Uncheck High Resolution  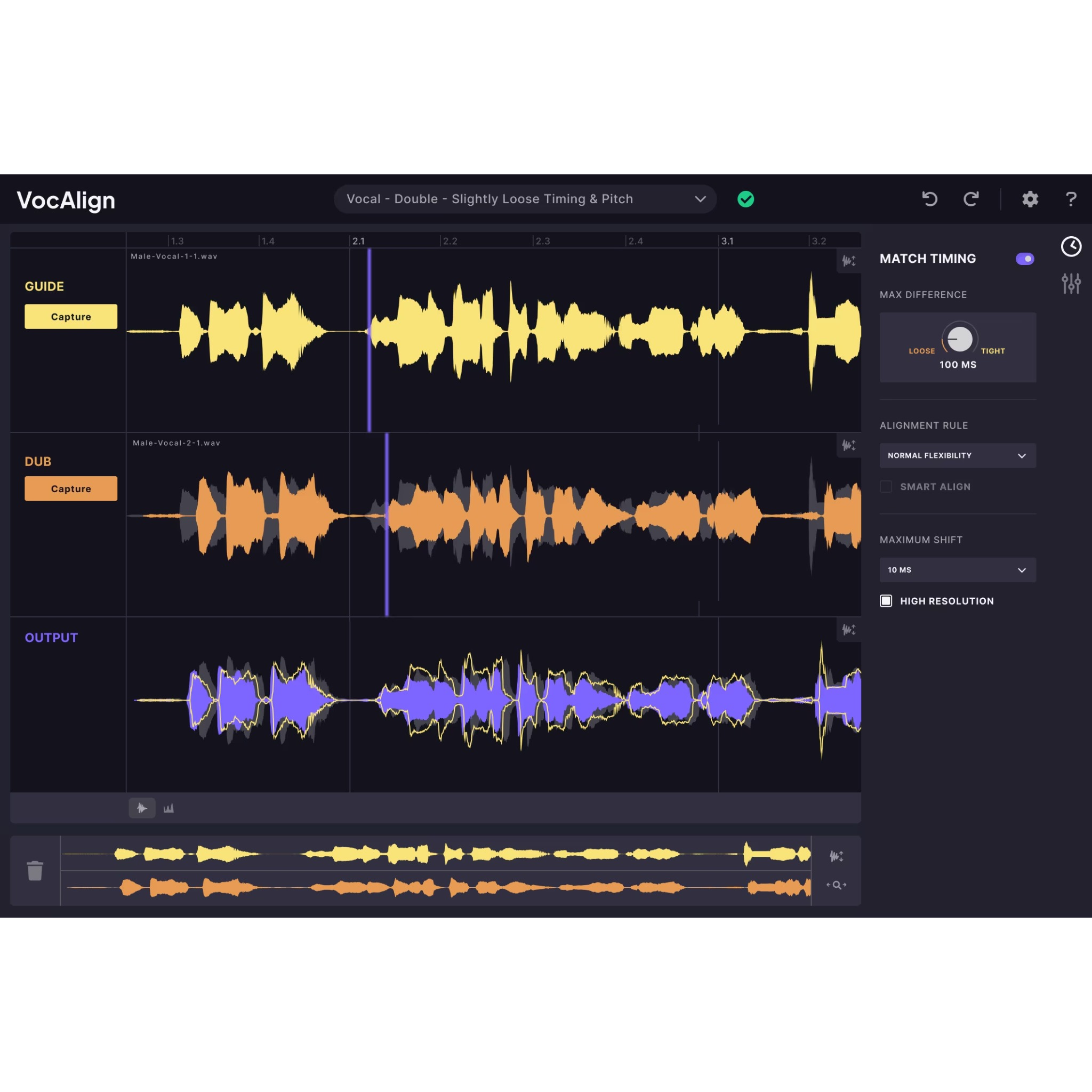(886, 601)
